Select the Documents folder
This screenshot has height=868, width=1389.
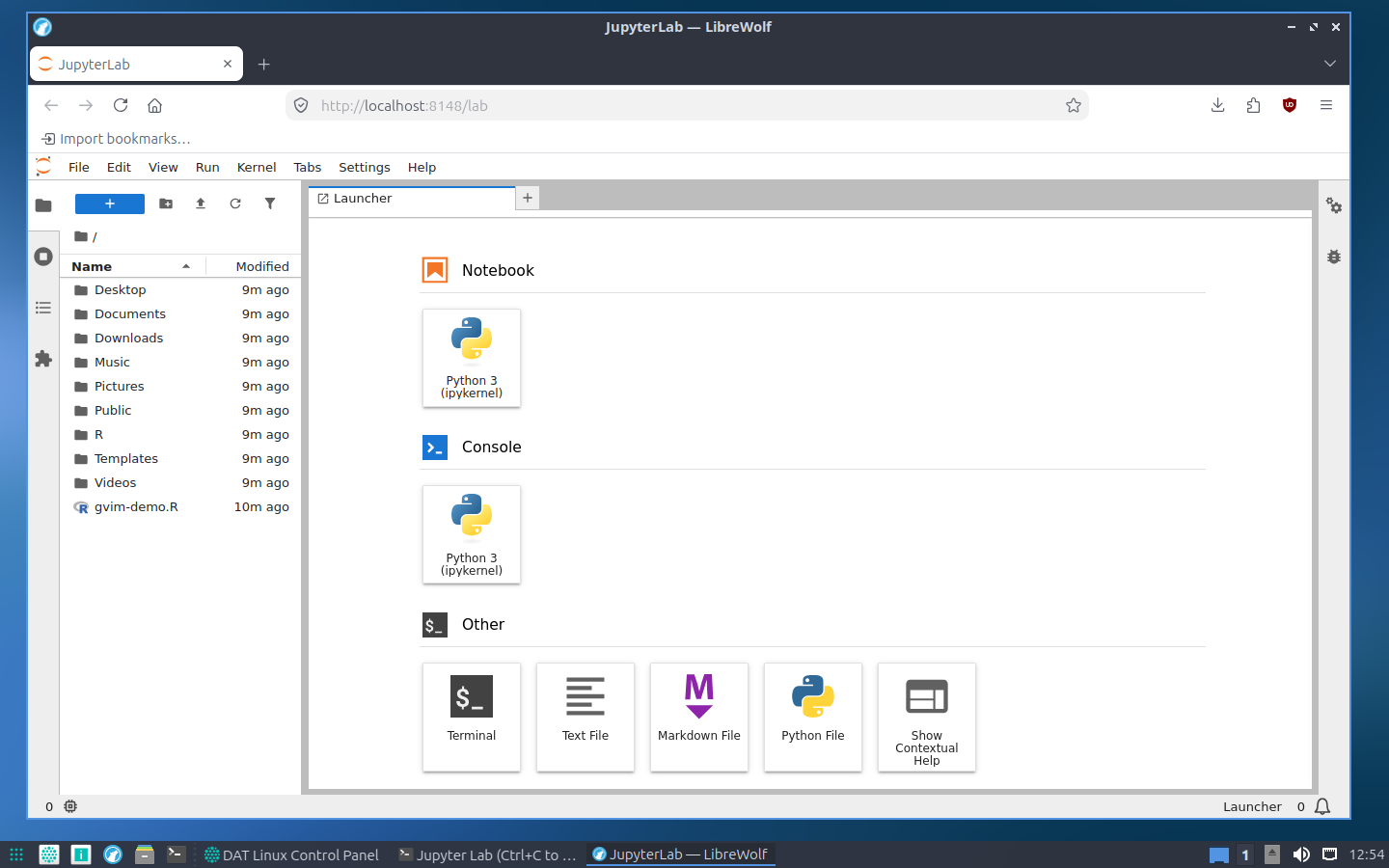[180, 313]
